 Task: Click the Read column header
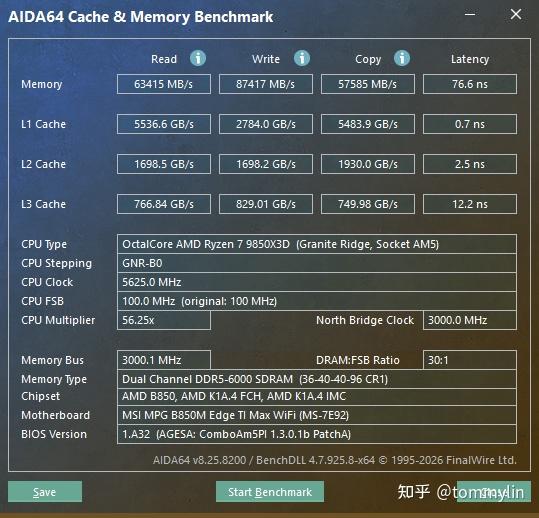pos(164,59)
